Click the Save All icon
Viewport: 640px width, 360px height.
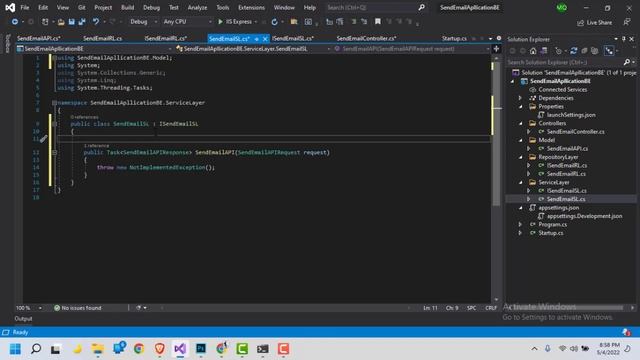(82, 22)
